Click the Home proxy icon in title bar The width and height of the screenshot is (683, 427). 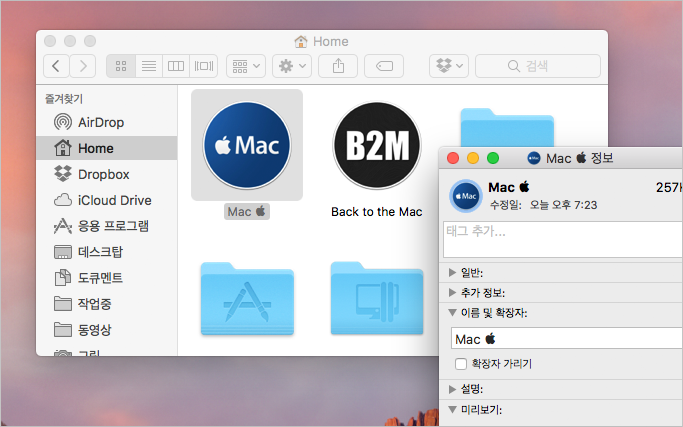[301, 41]
